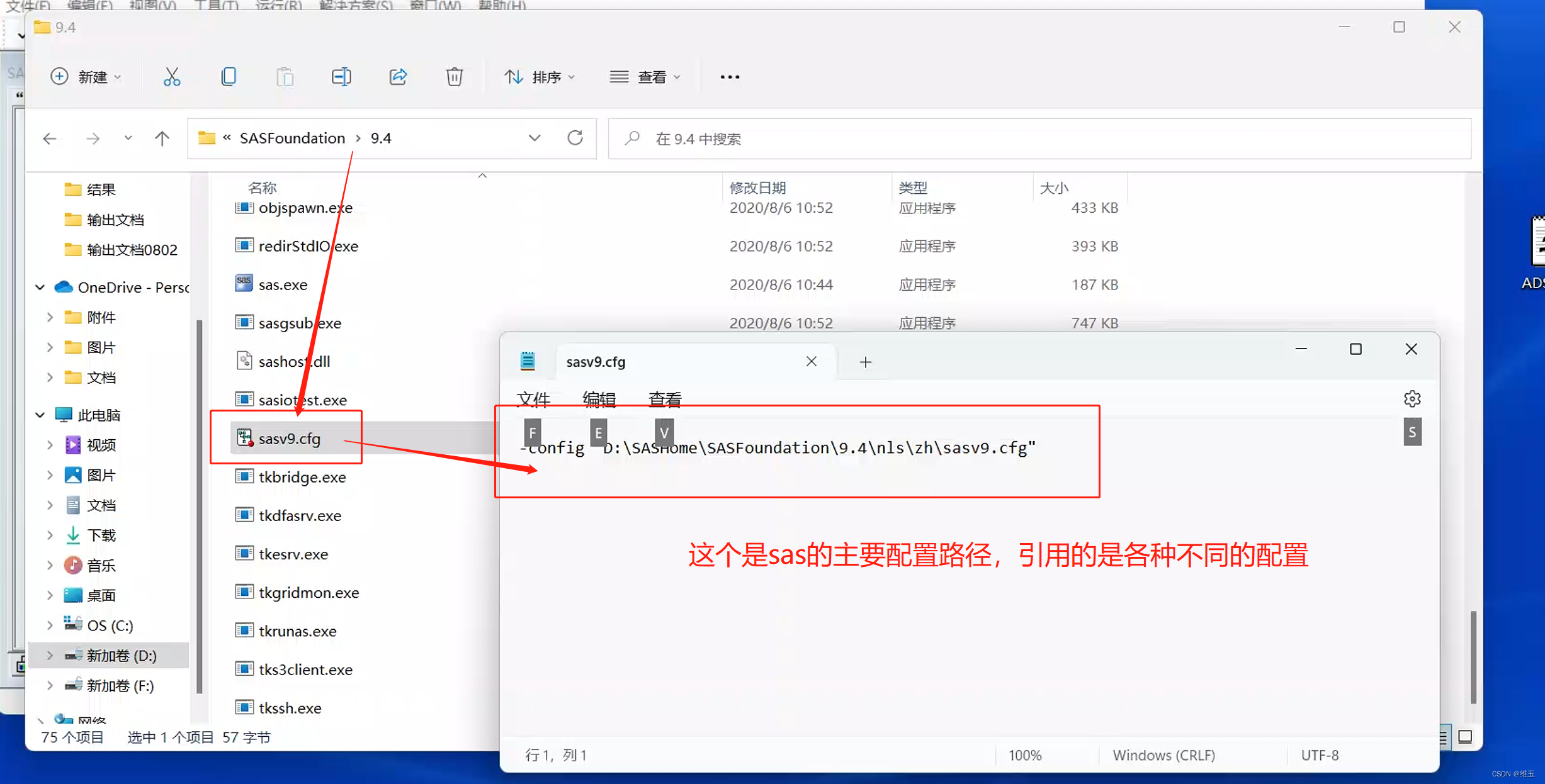
Task: Select tkbridge.exe in file list
Action: tap(290, 477)
